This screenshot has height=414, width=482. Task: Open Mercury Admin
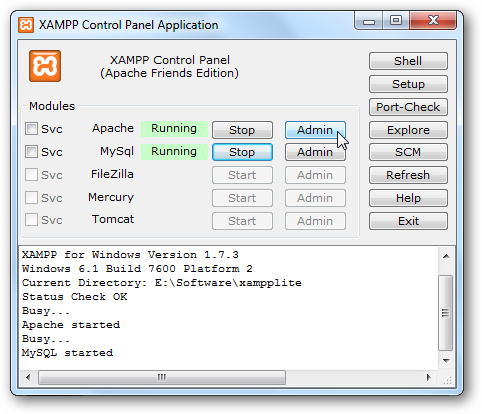[x=315, y=198]
